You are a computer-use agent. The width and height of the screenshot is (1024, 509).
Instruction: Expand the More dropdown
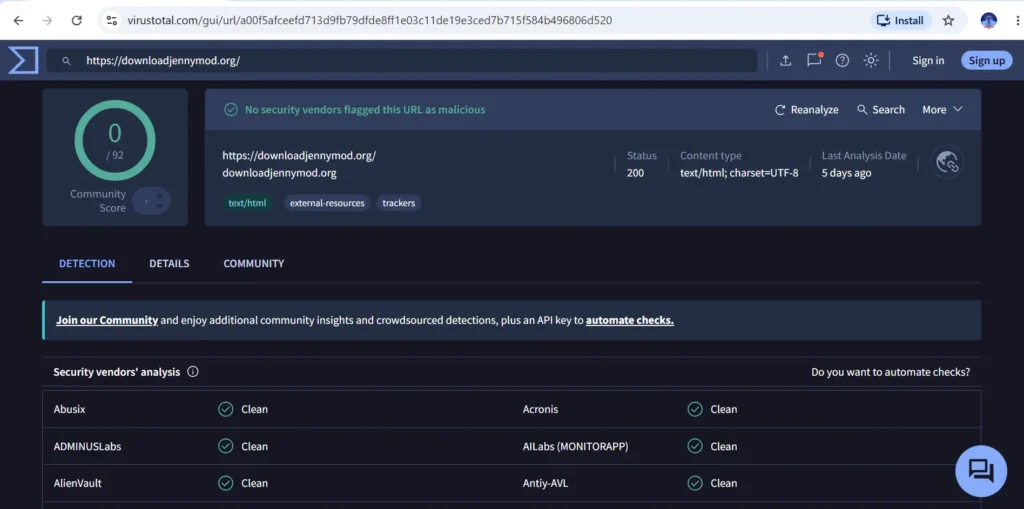coord(942,110)
